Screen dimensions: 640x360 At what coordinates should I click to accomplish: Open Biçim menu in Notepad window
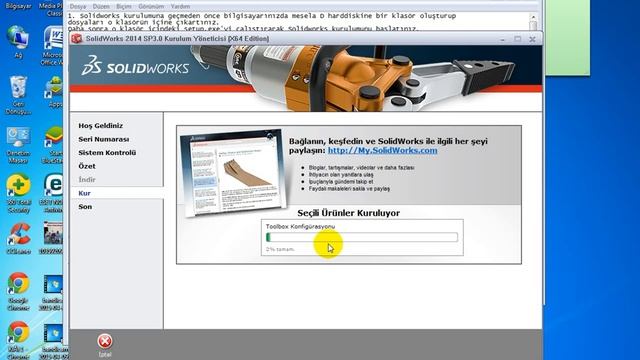coord(124,7)
